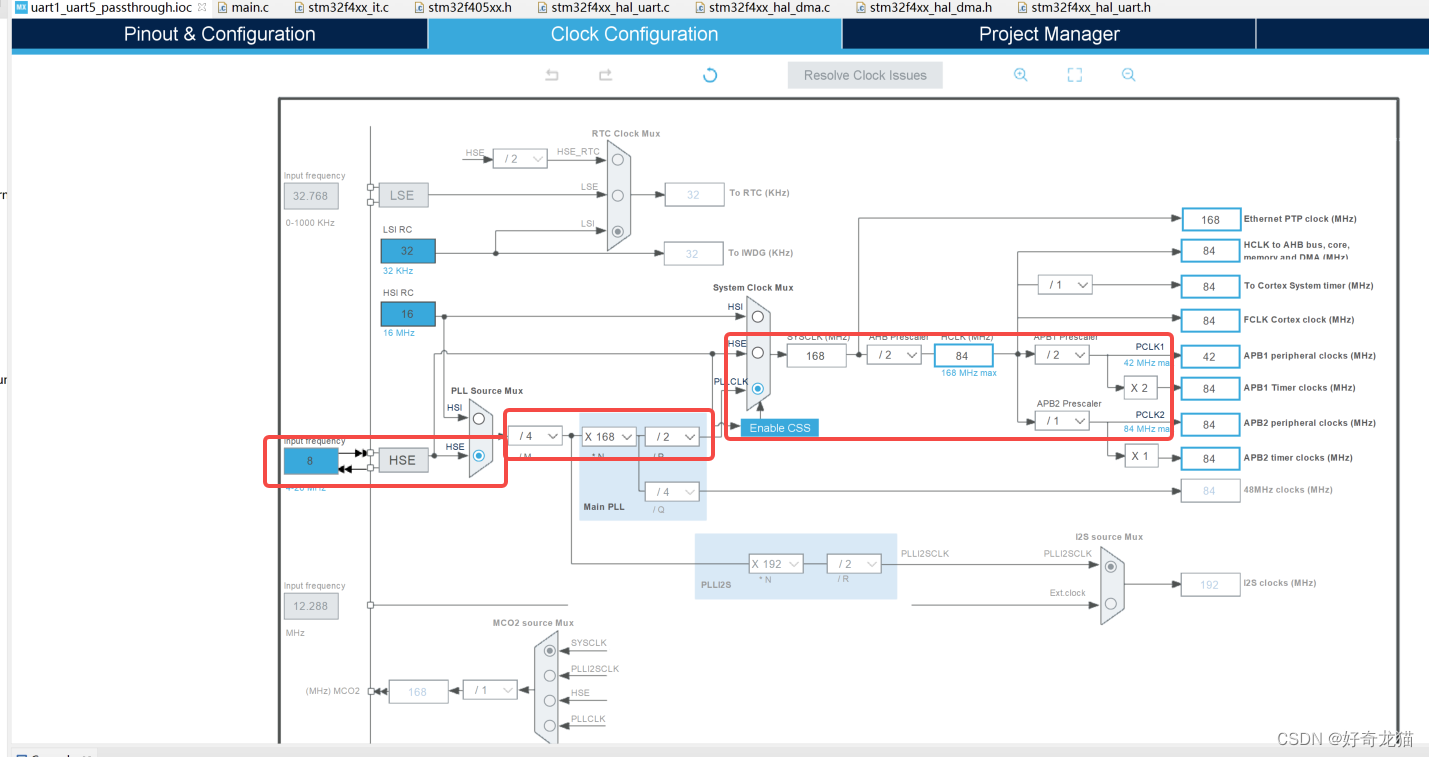
Task: Open PLL /Q divider /4 dropdown
Action: (x=672, y=491)
